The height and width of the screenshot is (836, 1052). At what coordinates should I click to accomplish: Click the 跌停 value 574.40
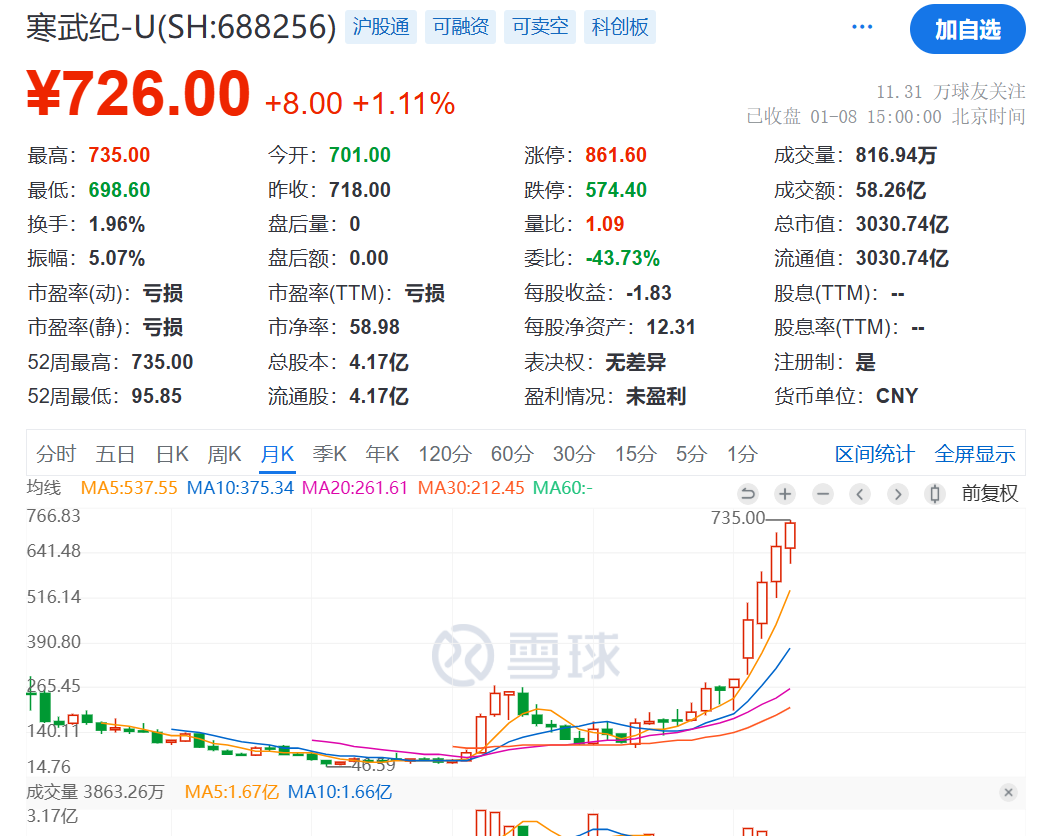pyautogui.click(x=616, y=190)
